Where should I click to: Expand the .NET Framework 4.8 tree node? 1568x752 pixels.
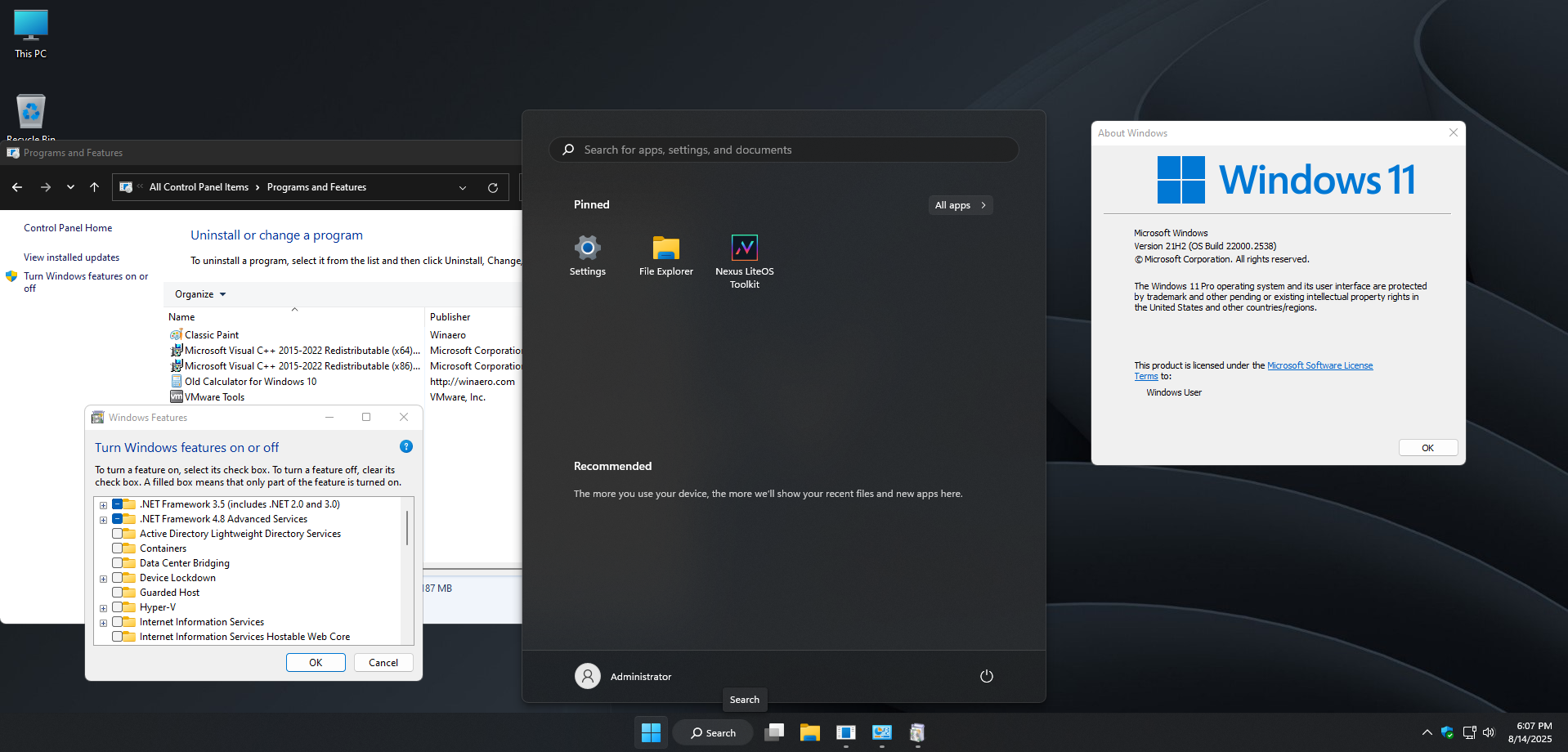click(103, 520)
